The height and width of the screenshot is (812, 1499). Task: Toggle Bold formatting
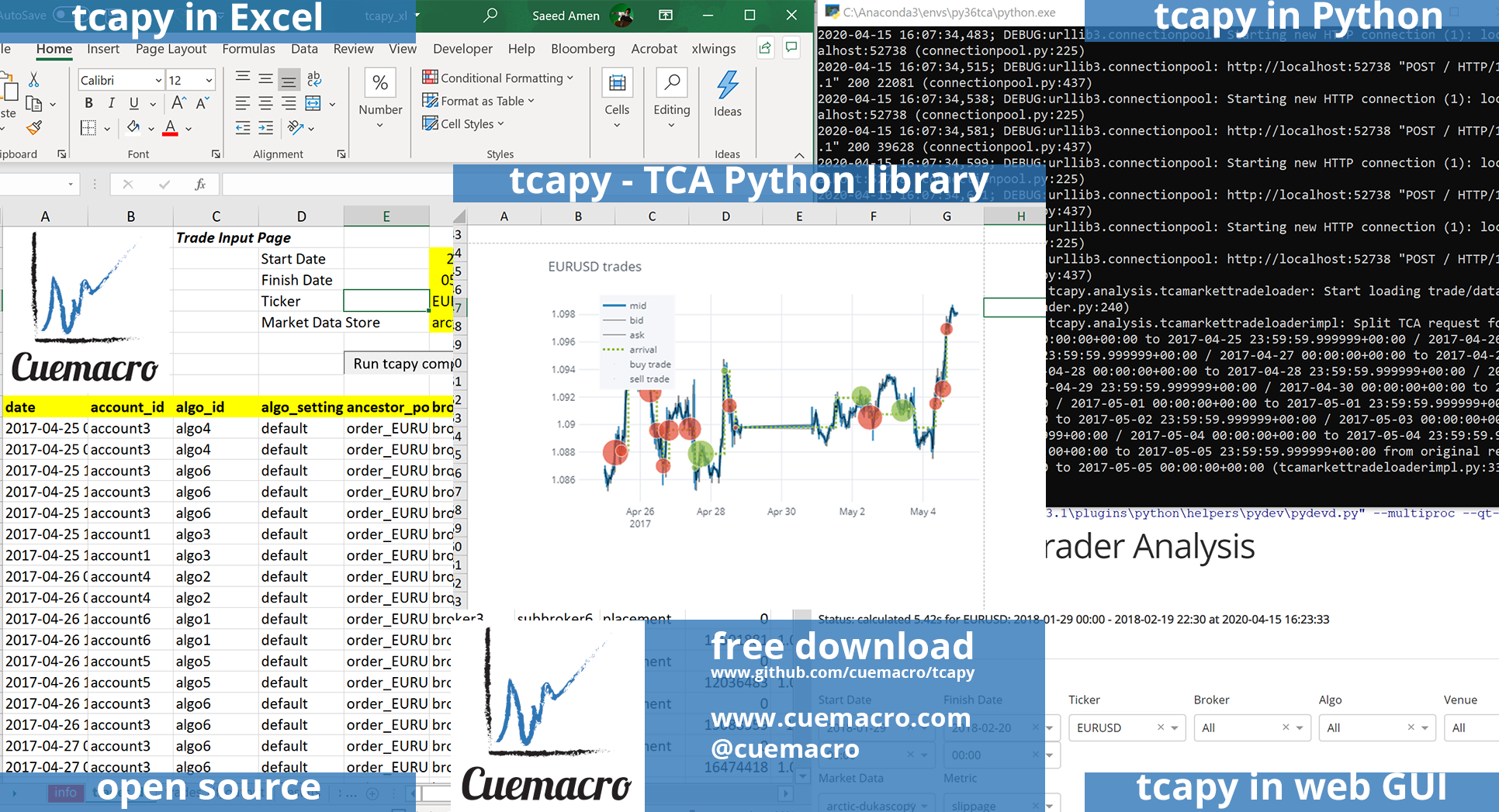point(88,103)
